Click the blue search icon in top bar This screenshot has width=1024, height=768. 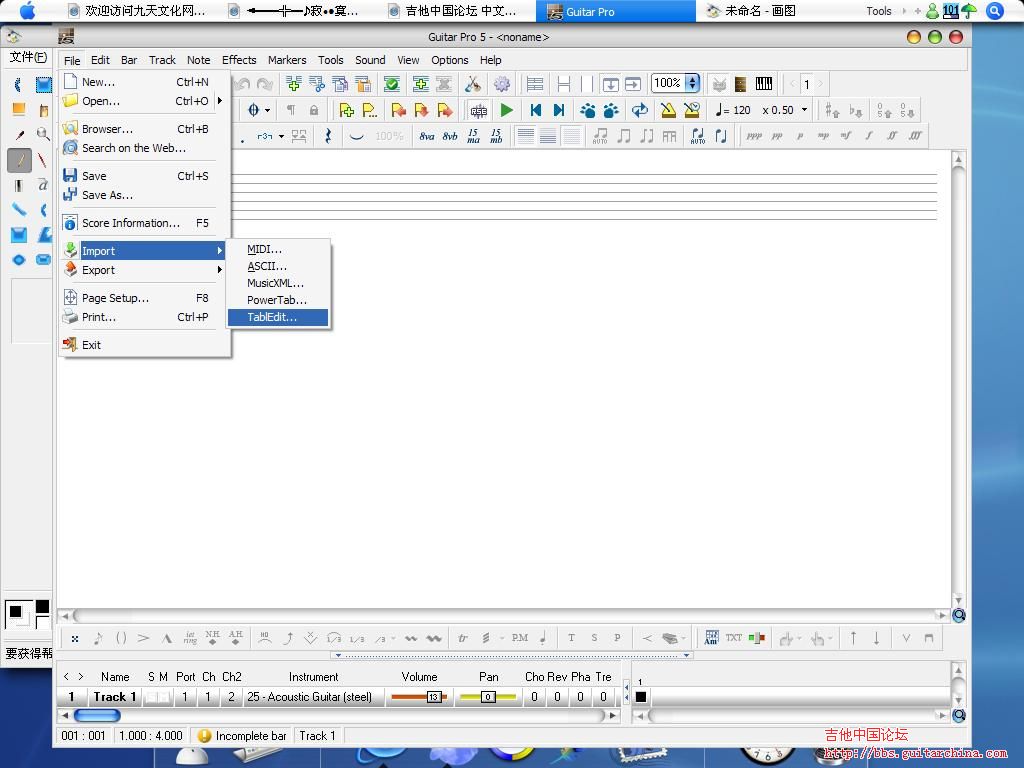pyautogui.click(x=995, y=11)
